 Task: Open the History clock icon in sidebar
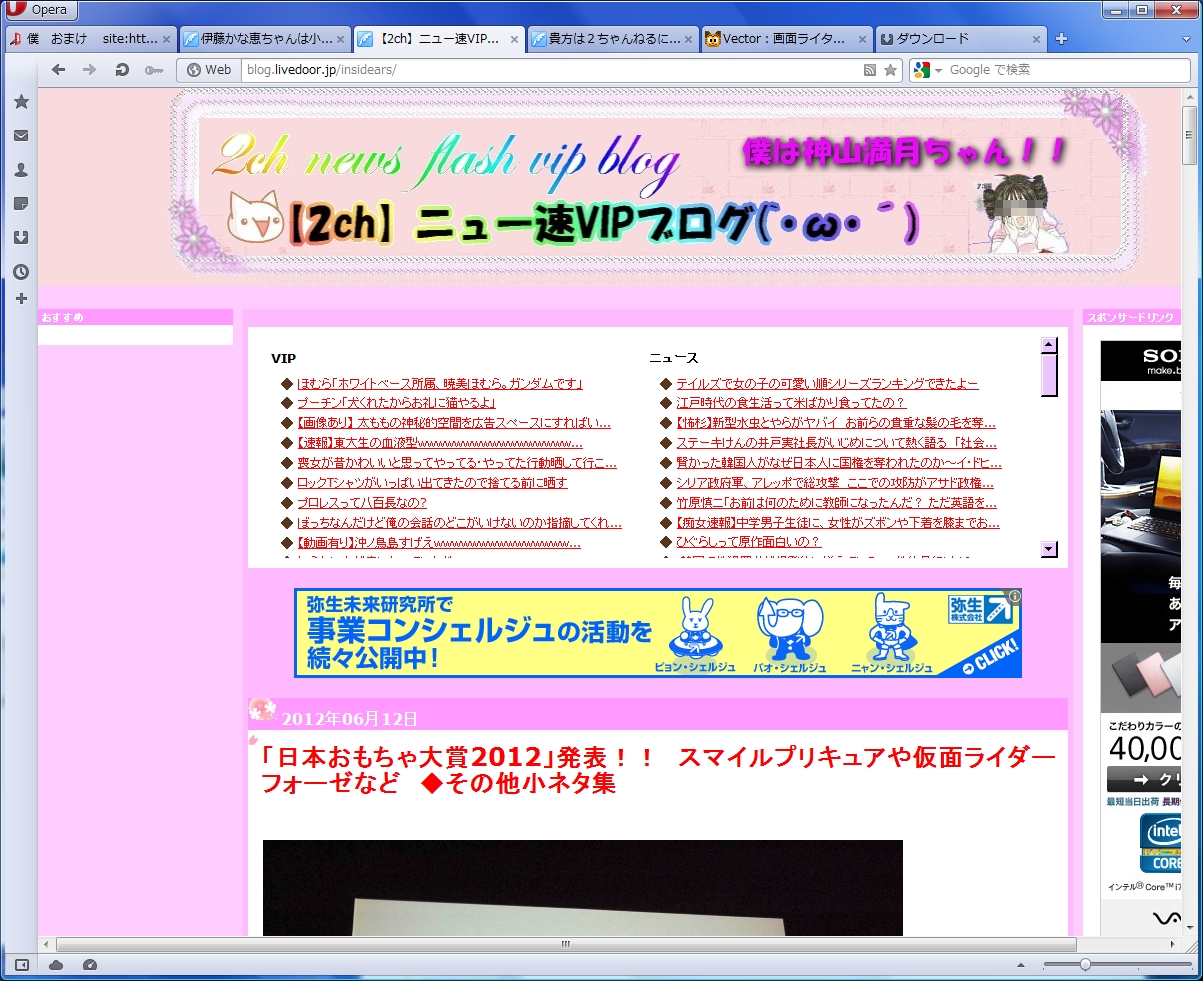click(21, 272)
